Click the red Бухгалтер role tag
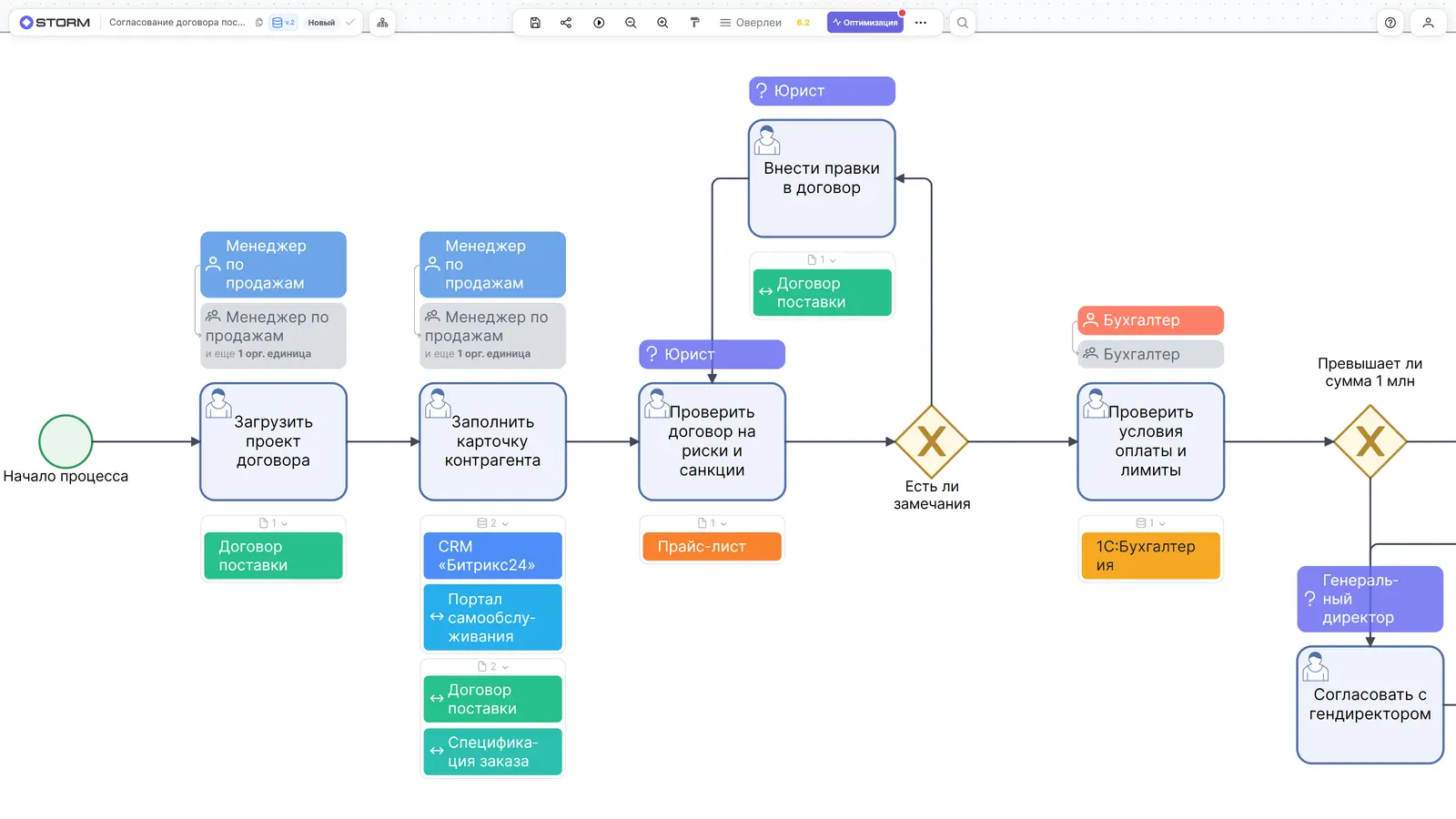 coord(1151,320)
